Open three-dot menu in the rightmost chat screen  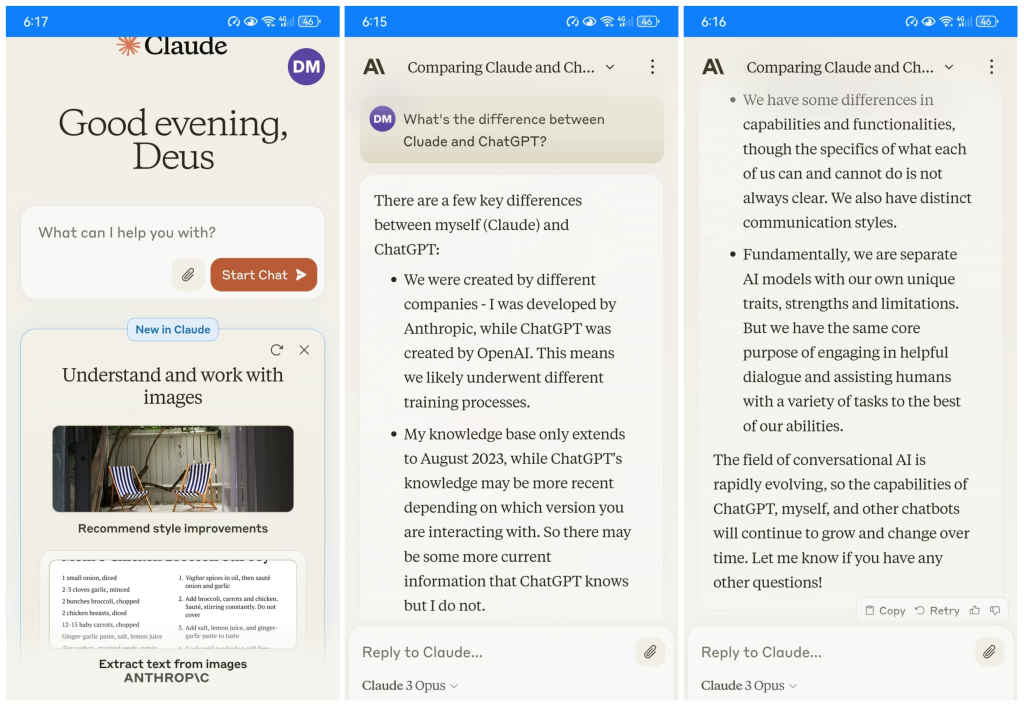point(991,67)
